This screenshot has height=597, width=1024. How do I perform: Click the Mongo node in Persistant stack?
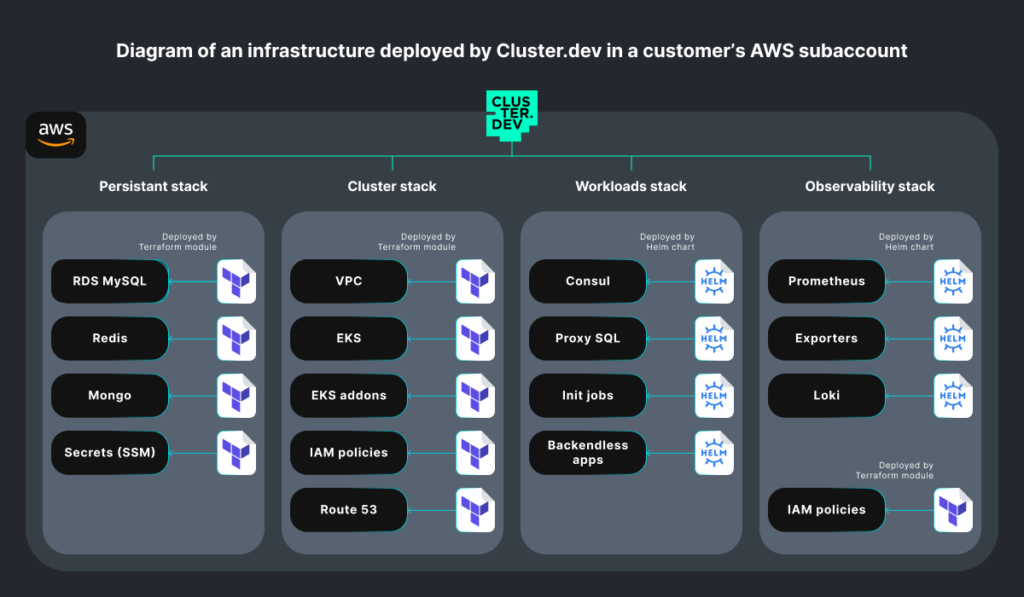(x=110, y=396)
